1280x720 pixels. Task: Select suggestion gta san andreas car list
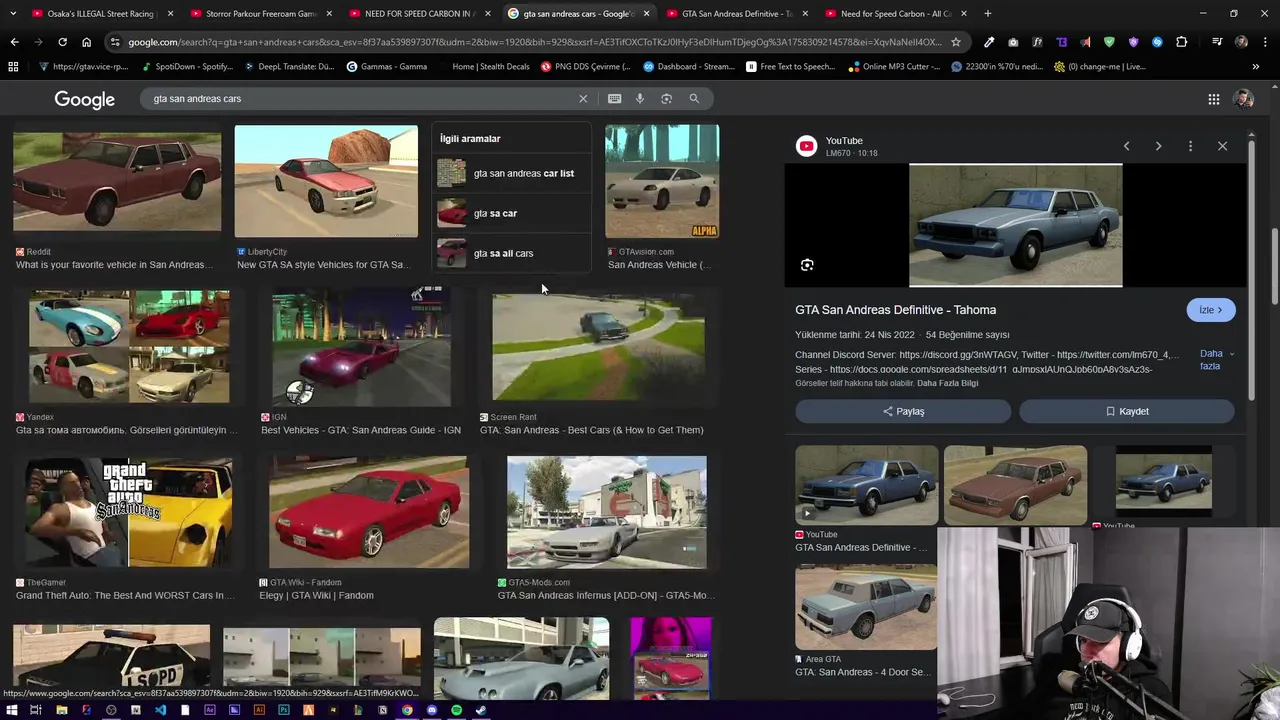point(511,173)
